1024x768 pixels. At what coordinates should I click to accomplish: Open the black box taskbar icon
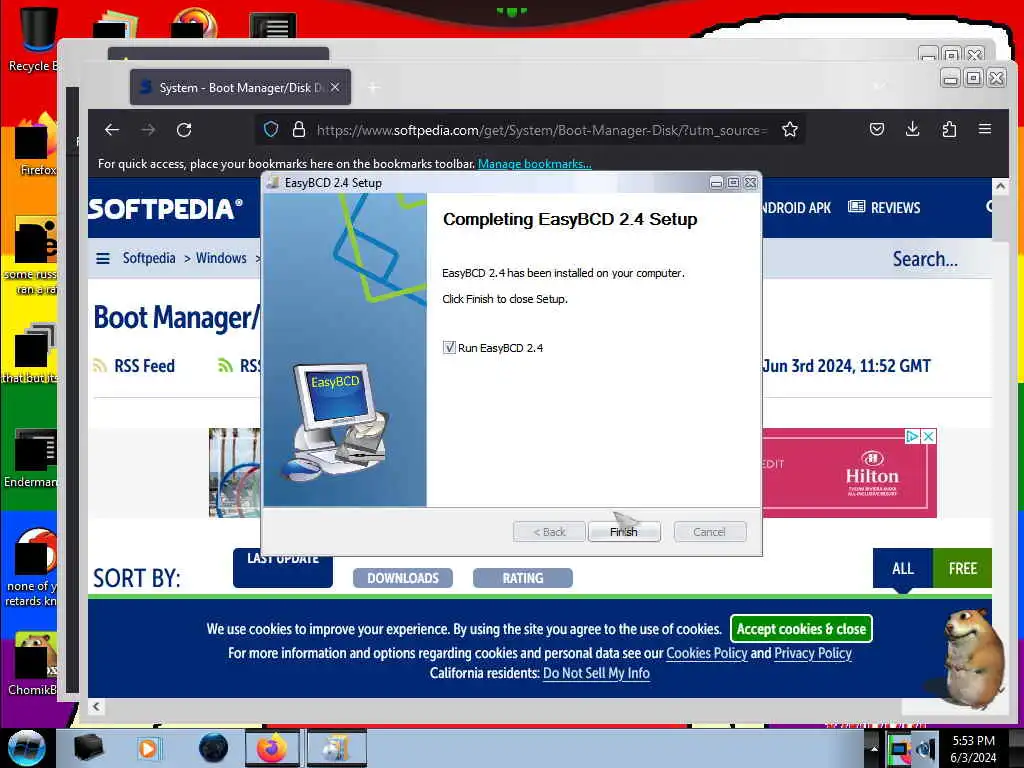click(88, 748)
